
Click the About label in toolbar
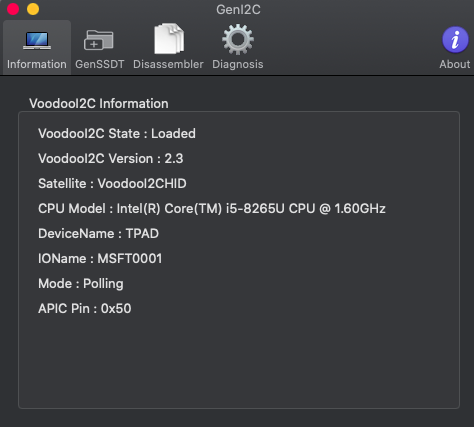point(455,64)
